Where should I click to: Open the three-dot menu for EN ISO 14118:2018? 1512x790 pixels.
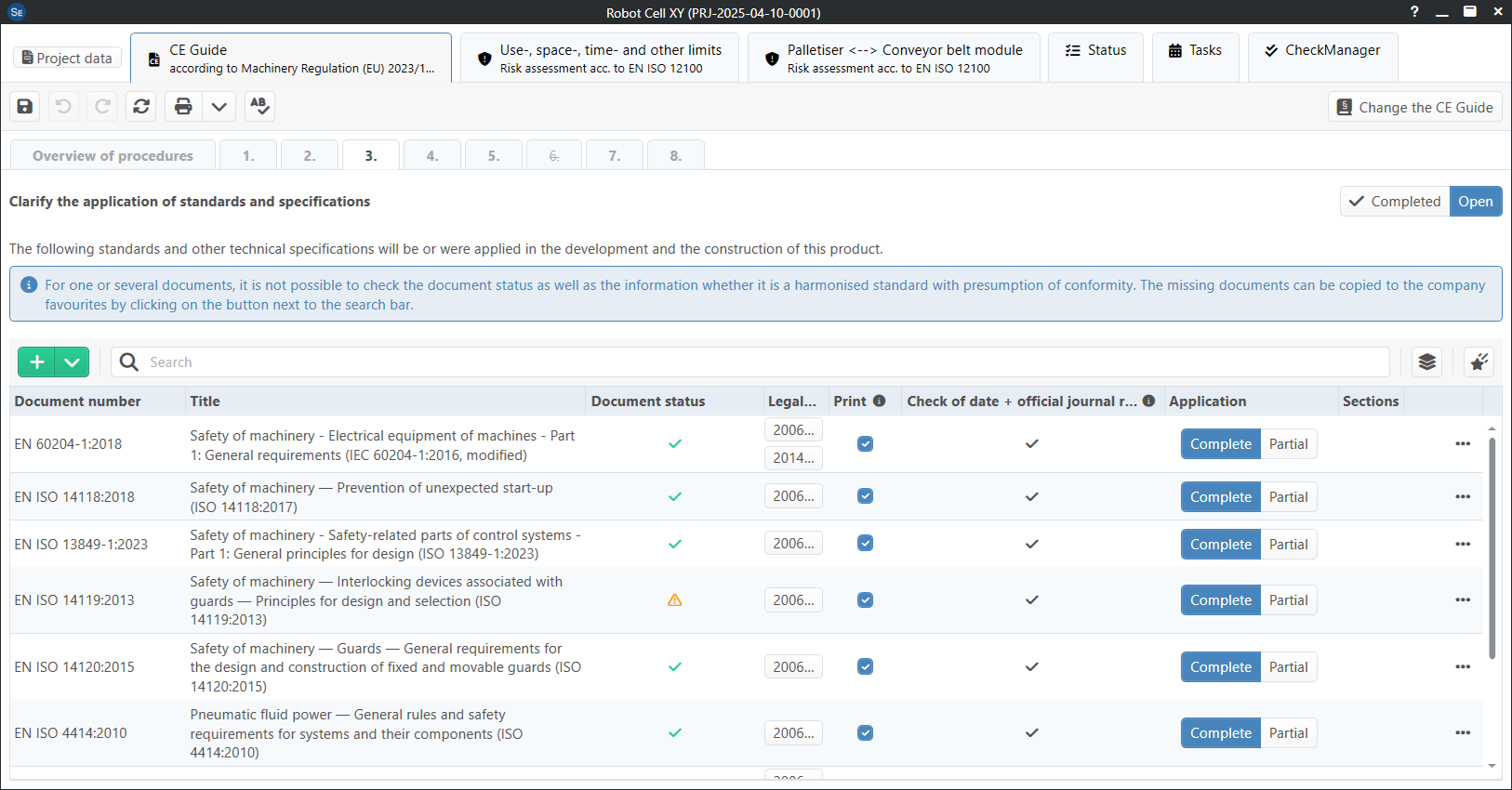point(1463,497)
